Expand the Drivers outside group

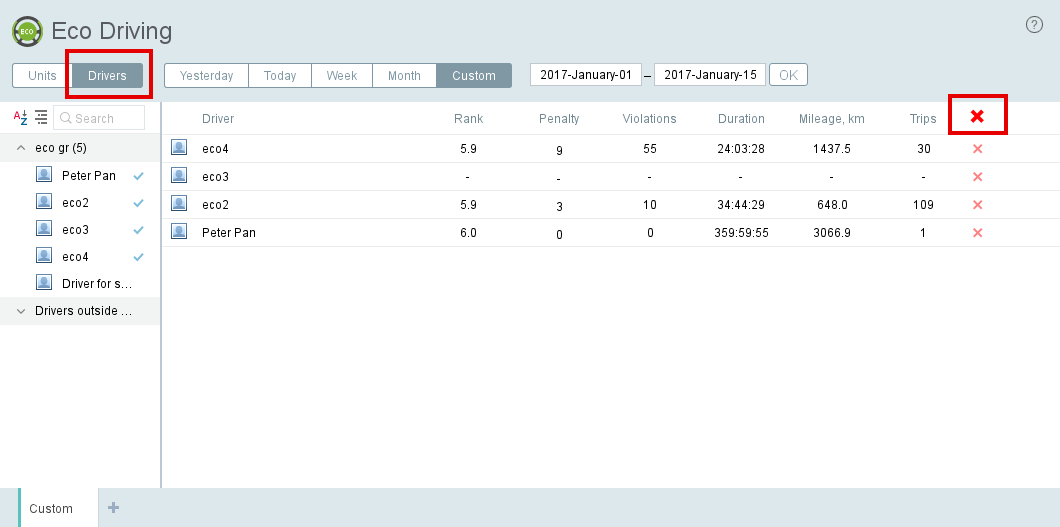point(22,311)
